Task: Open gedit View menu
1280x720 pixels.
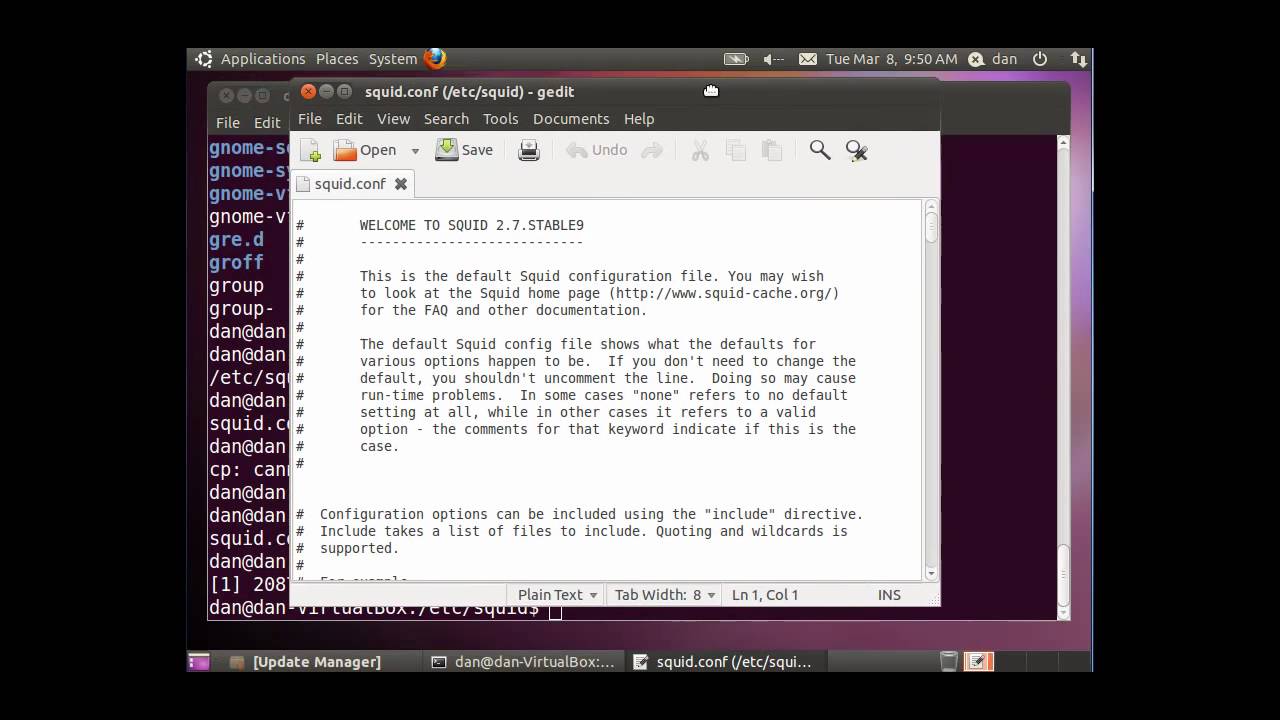Action: (x=393, y=118)
